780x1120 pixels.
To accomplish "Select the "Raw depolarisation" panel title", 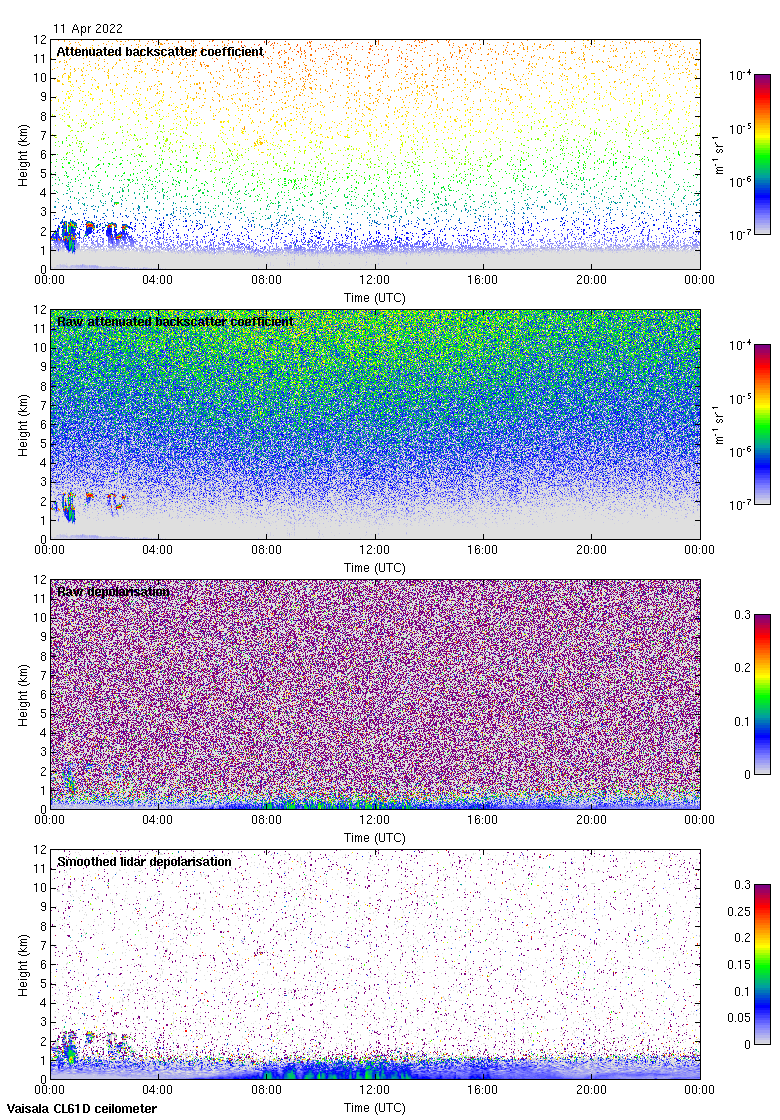I will [113, 592].
